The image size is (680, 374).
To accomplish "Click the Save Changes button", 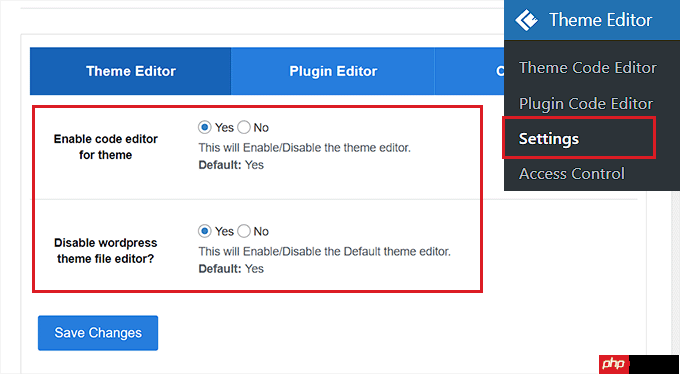I will tap(98, 333).
